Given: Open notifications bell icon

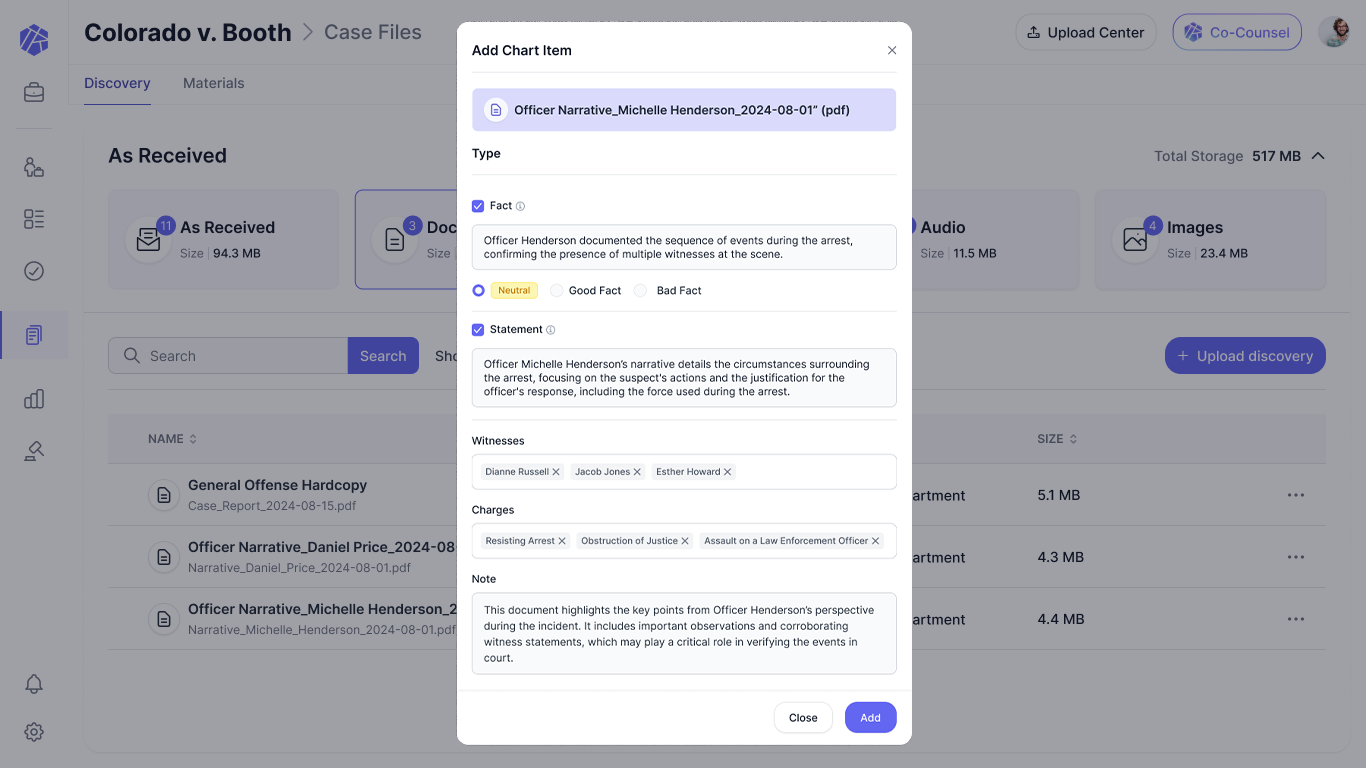Looking at the screenshot, I should (34, 684).
